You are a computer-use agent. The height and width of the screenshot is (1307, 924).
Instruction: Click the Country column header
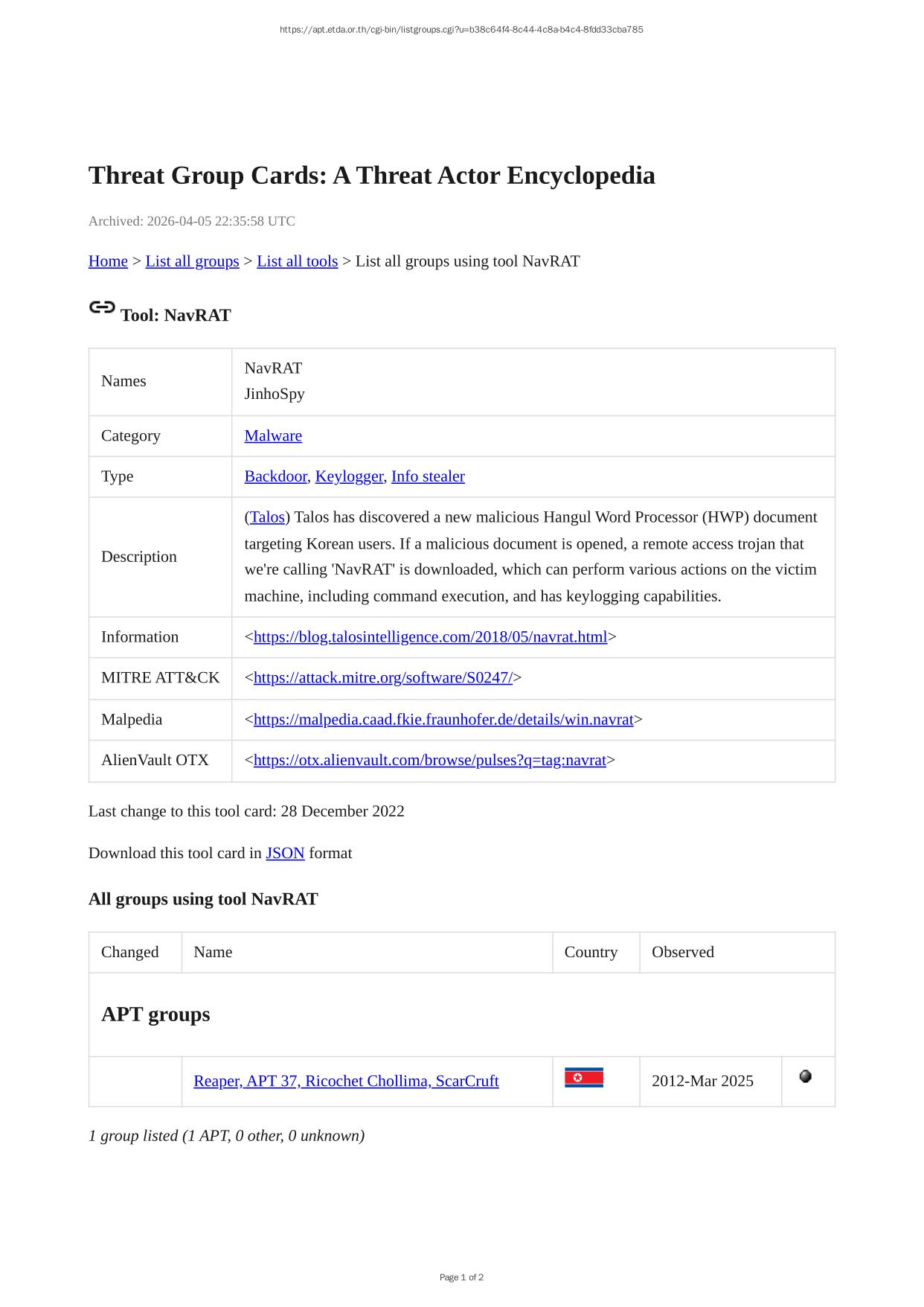point(591,953)
